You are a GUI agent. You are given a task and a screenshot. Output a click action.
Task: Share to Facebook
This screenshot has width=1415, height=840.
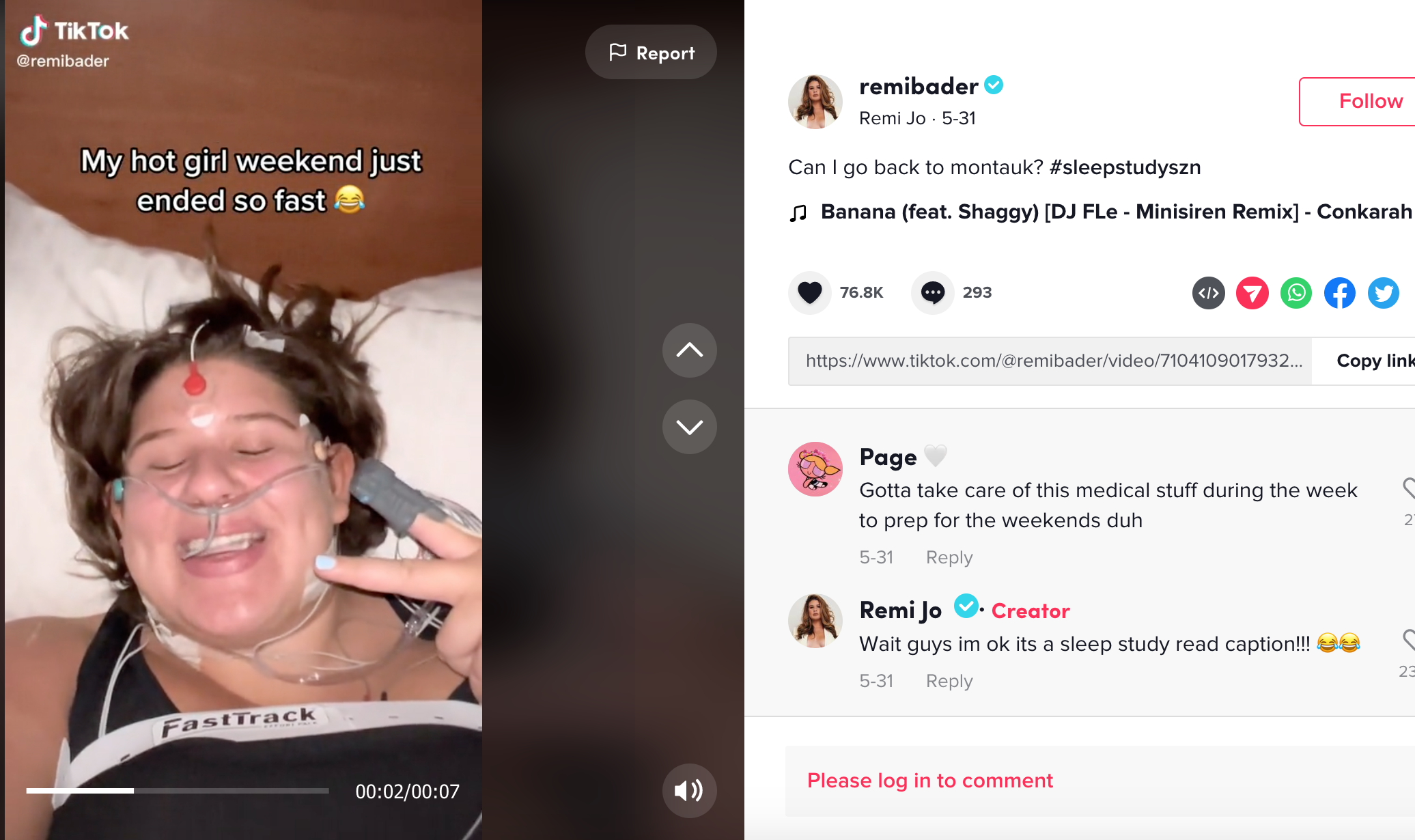[x=1340, y=293]
